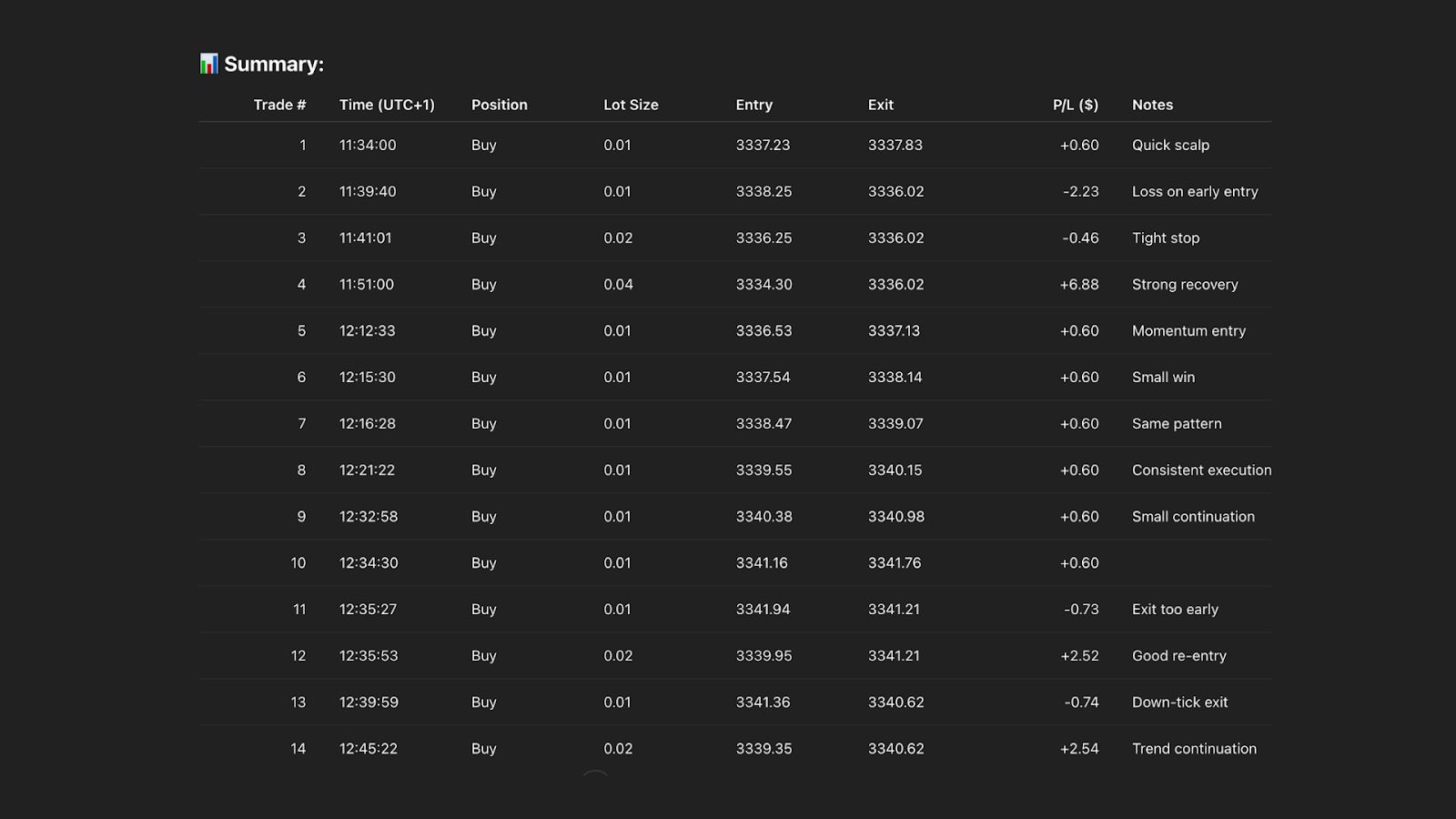Click the Summary heading text

click(274, 65)
